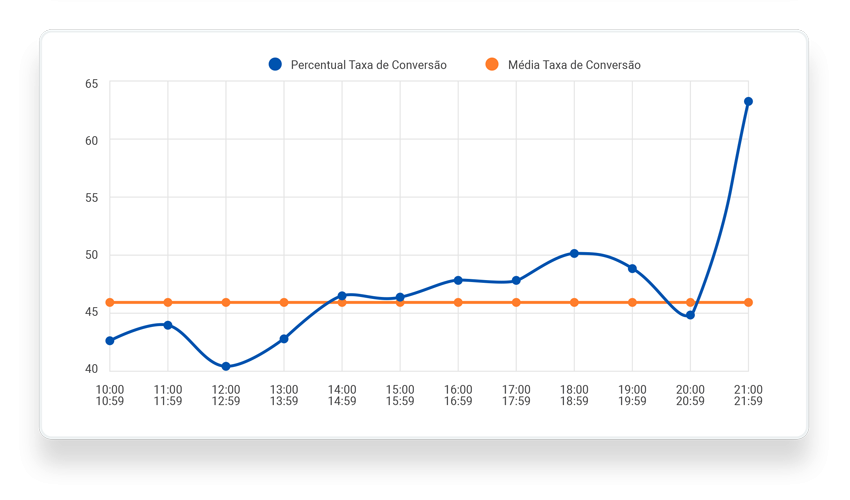This screenshot has height=500, width=850.
Task: Select the blue data point at 19:00
Action: coord(632,268)
